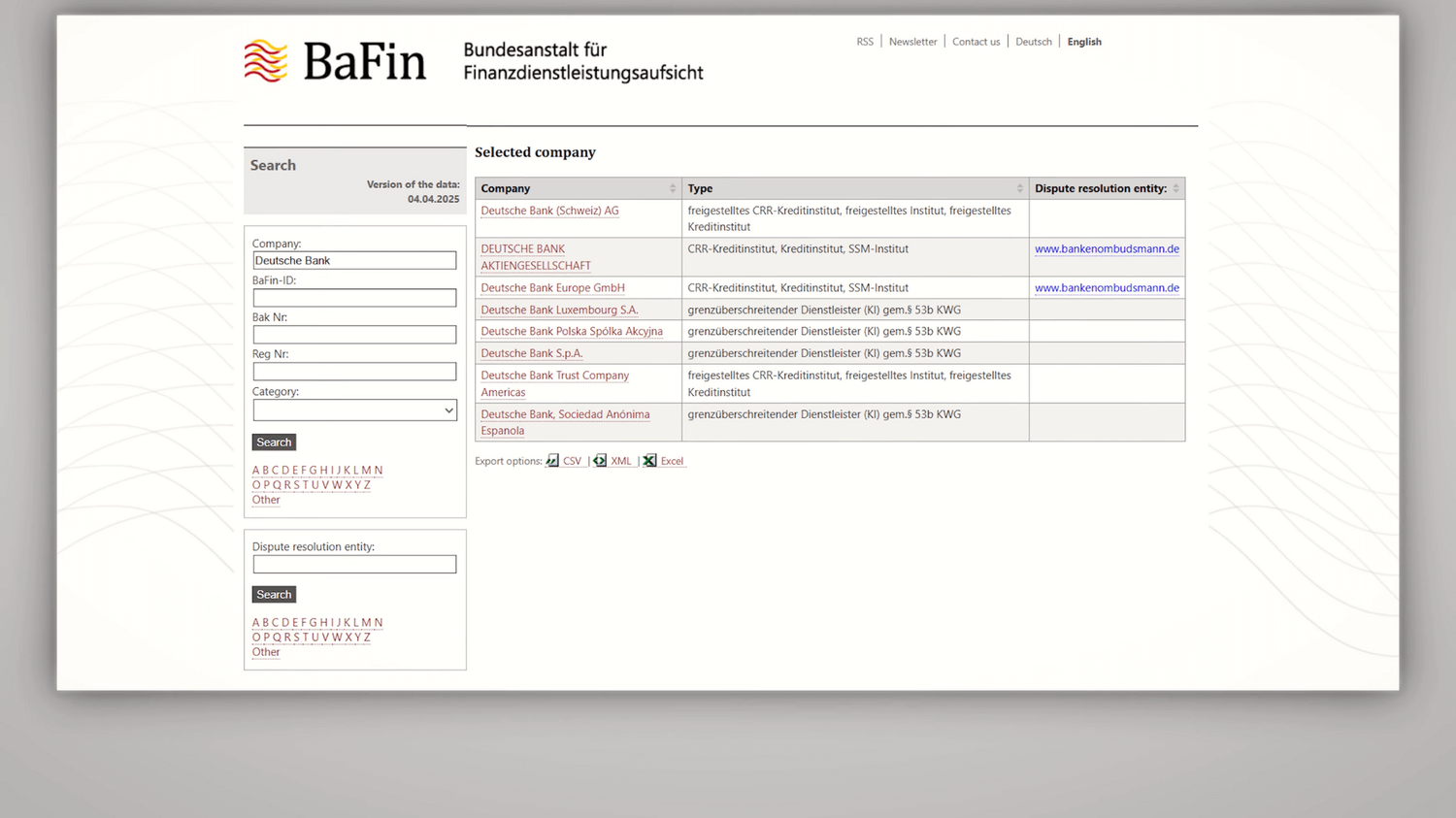The image size is (1456, 818).
Task: Click Other below the alphabet list
Action: coord(265,499)
